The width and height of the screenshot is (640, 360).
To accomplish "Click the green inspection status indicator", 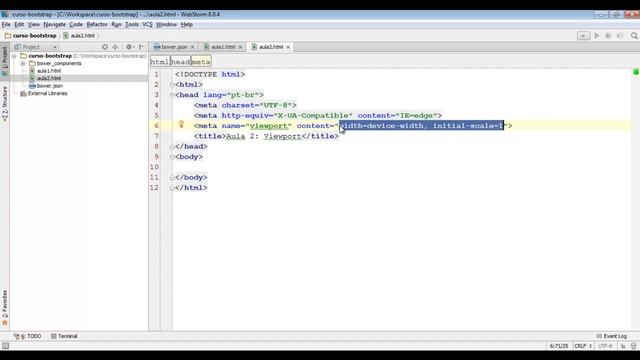I will click(x=636, y=72).
